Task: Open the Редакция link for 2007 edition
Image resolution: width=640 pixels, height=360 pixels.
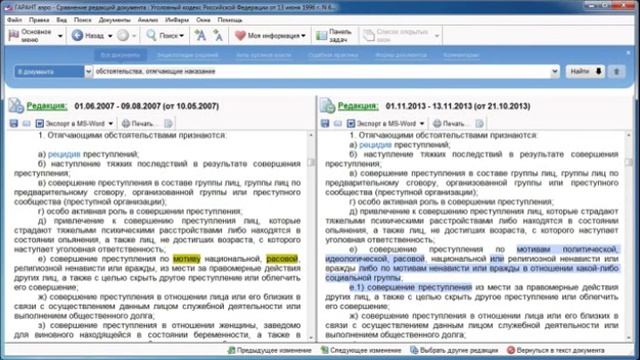Action: (47, 106)
